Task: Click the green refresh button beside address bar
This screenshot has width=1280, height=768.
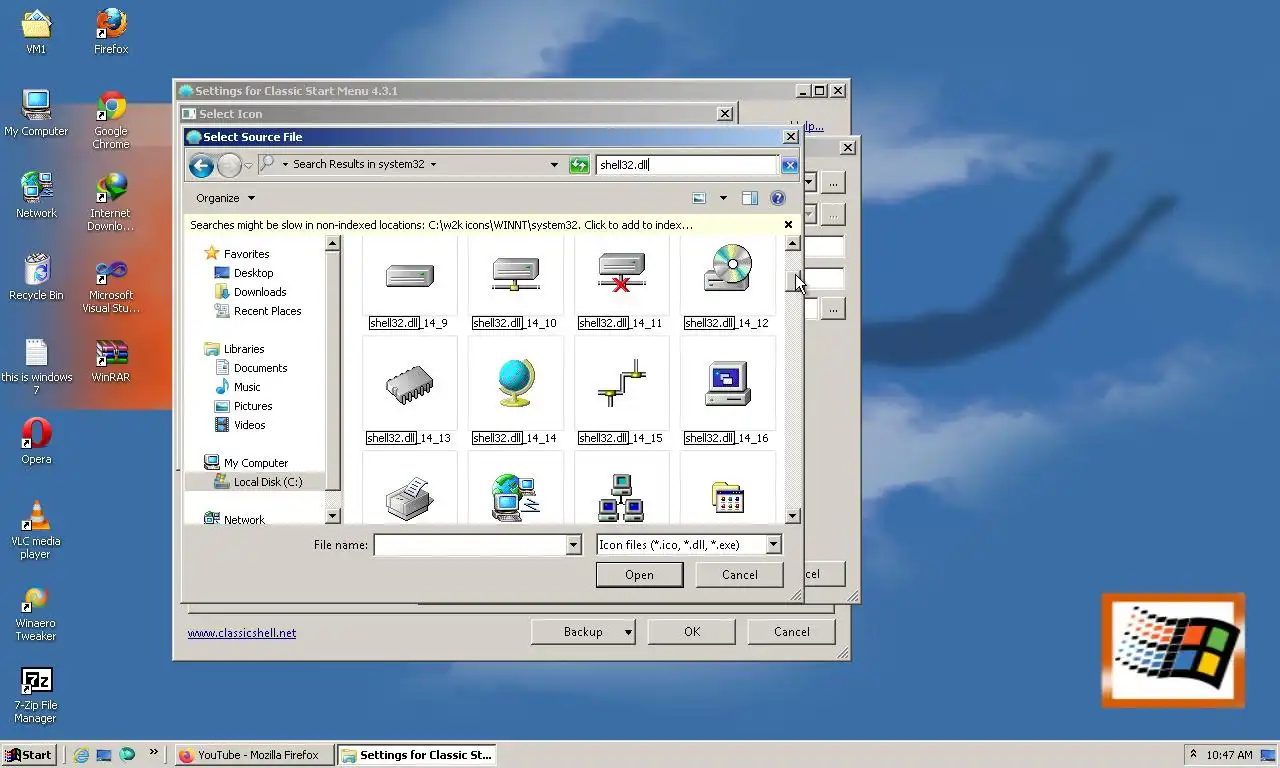Action: tap(579, 165)
